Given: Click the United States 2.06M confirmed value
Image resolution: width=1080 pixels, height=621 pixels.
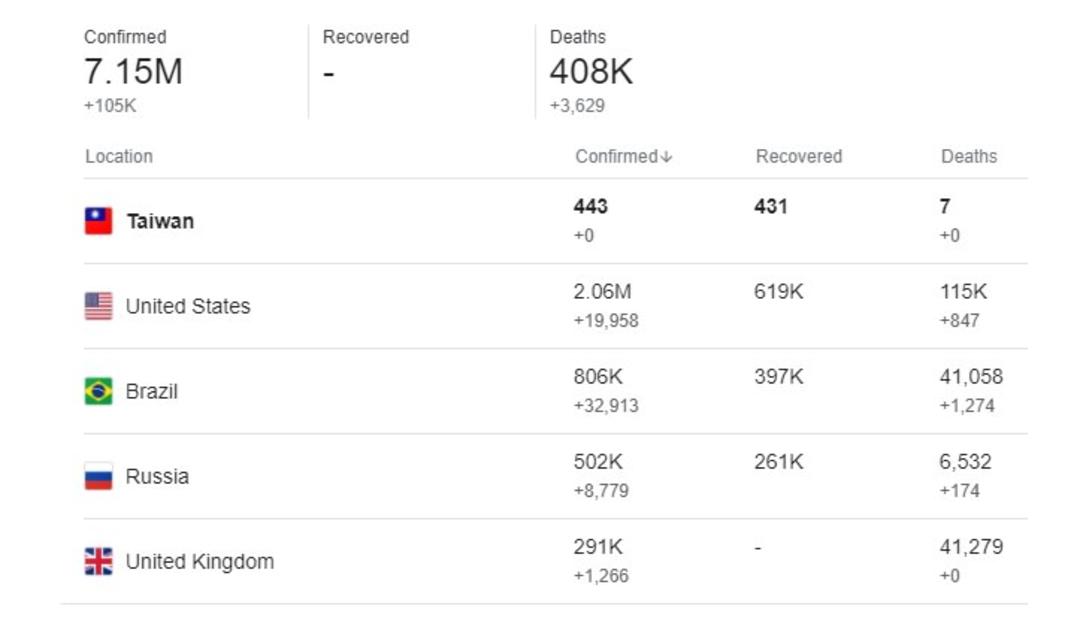Looking at the screenshot, I should [x=603, y=292].
